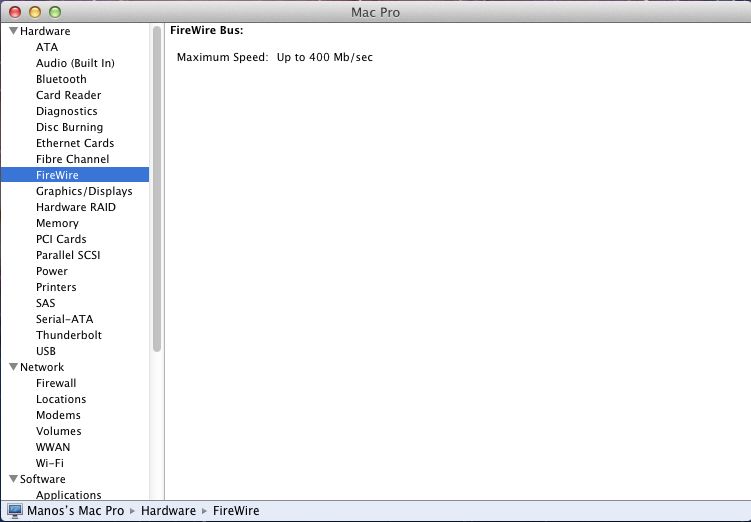Click the Software category label
The height and width of the screenshot is (522, 751).
[x=43, y=479]
